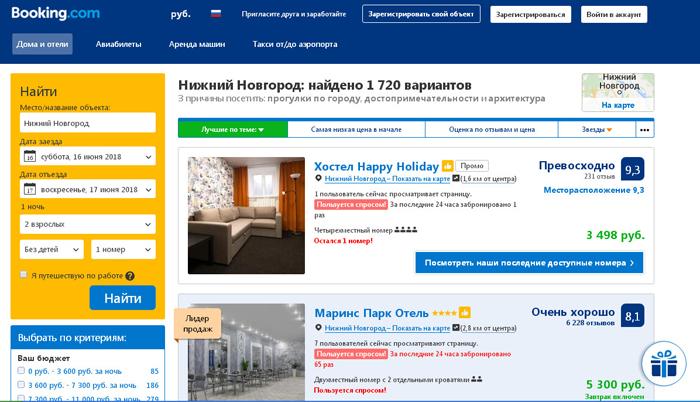The width and height of the screenshot is (700, 402).
Task: Click the Russian flag language icon
Action: (215, 15)
